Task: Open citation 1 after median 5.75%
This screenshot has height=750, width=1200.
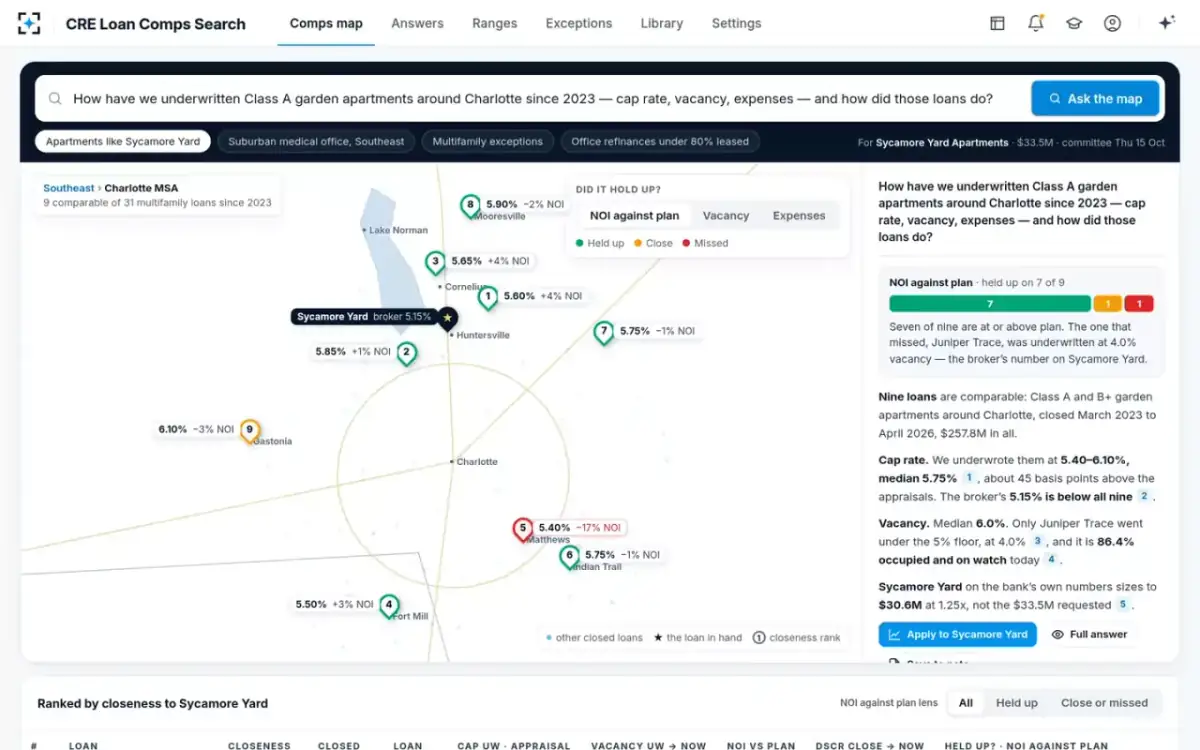Action: point(969,478)
